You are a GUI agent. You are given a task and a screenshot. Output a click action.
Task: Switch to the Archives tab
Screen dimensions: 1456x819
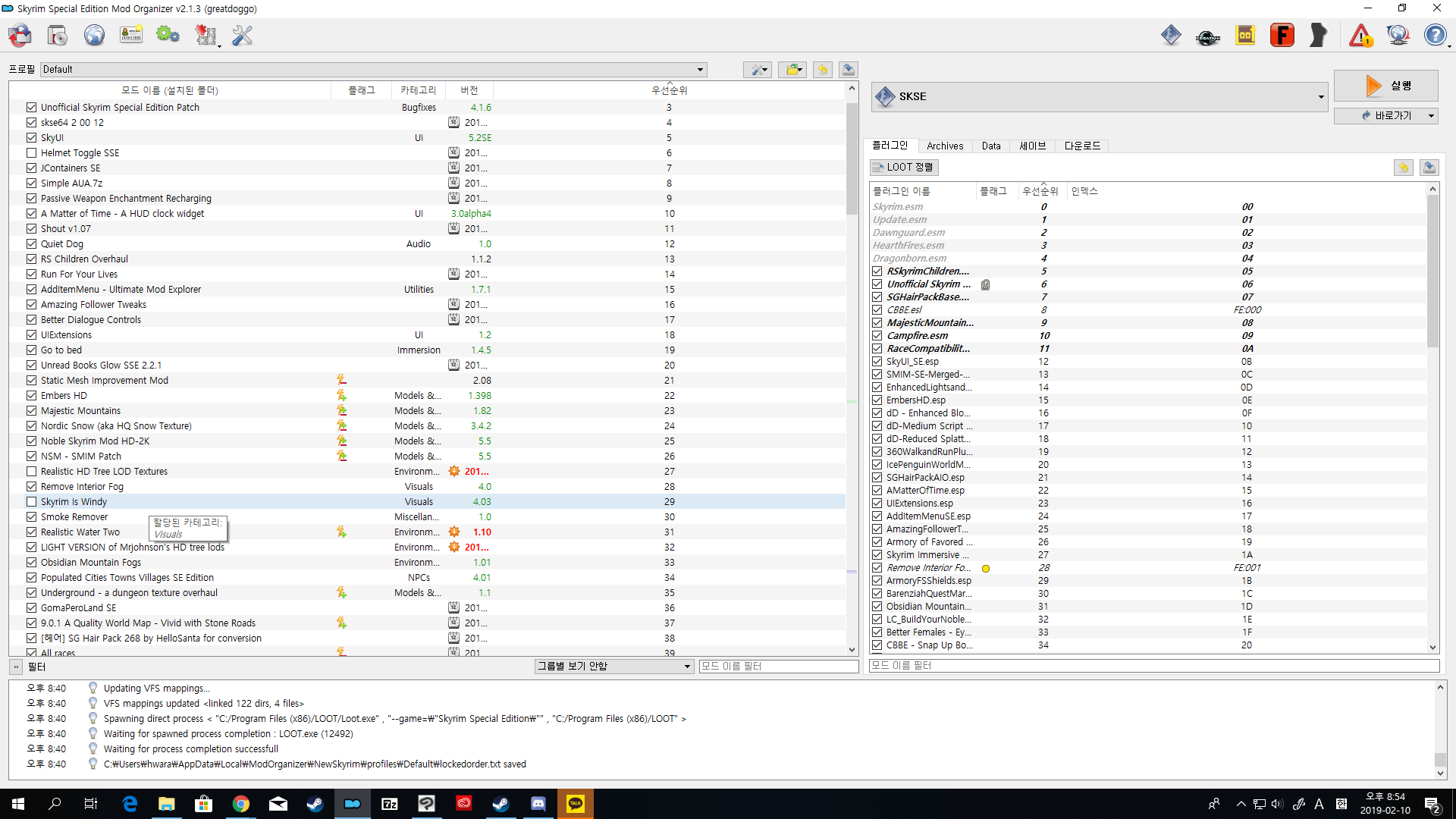point(945,146)
